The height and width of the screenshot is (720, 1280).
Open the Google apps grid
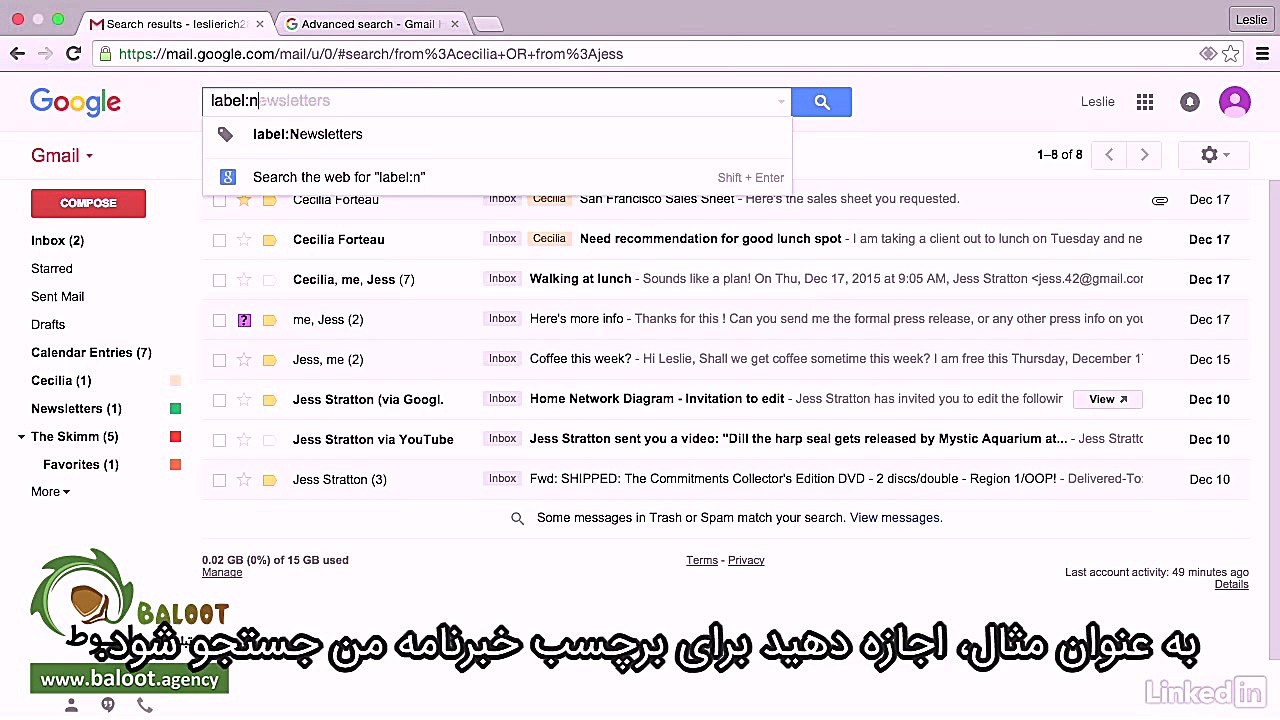tap(1145, 102)
